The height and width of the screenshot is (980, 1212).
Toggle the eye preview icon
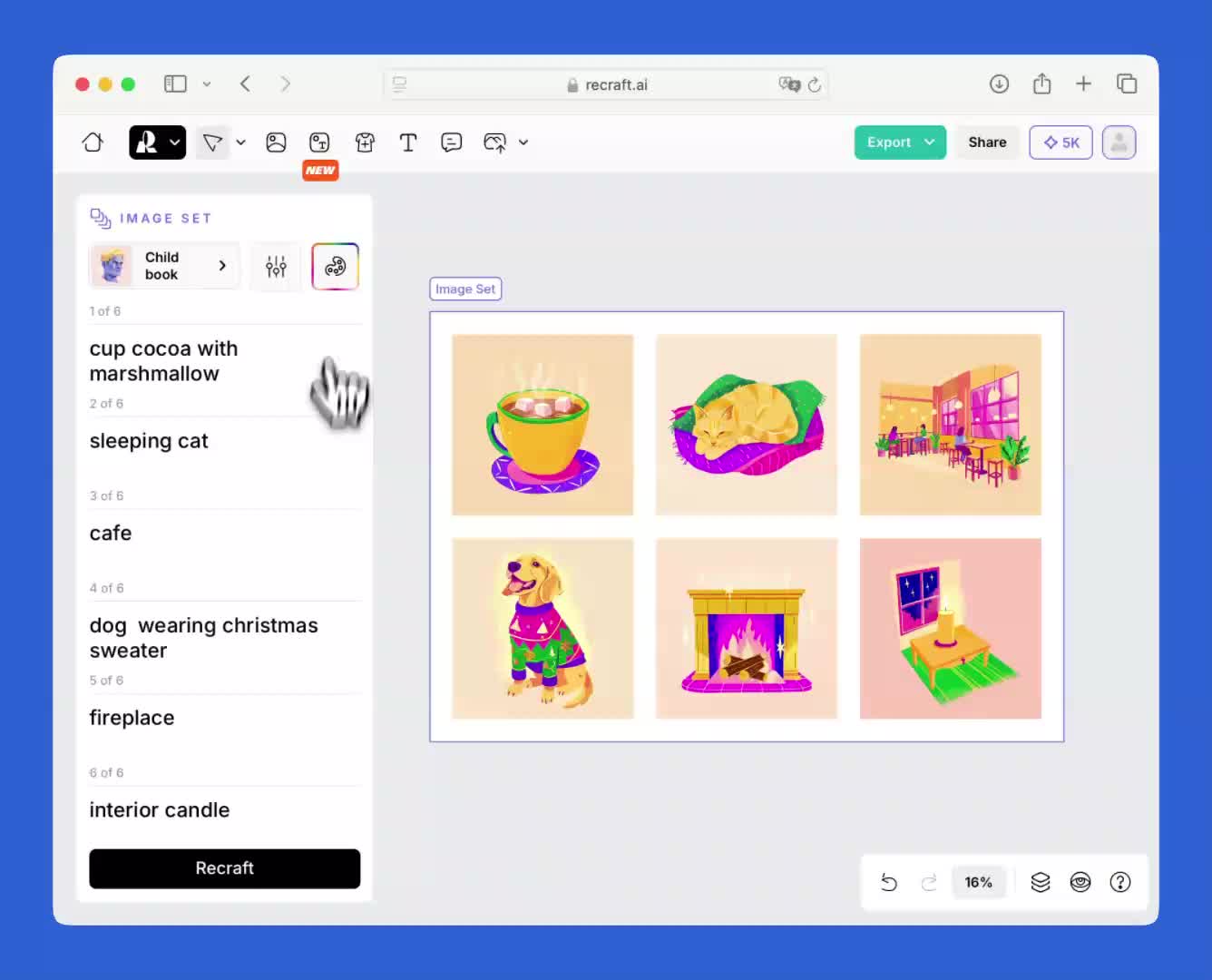pos(1080,882)
